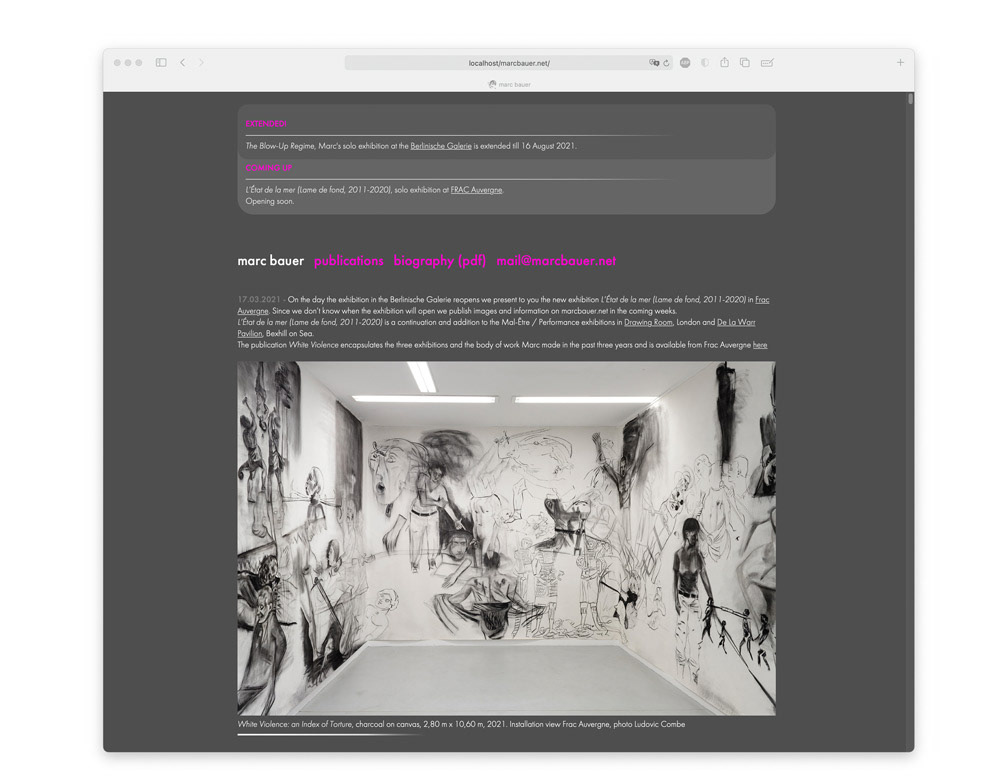Open the Berlinische Galerie link in banner
This screenshot has width=996, height=778.
click(x=441, y=145)
